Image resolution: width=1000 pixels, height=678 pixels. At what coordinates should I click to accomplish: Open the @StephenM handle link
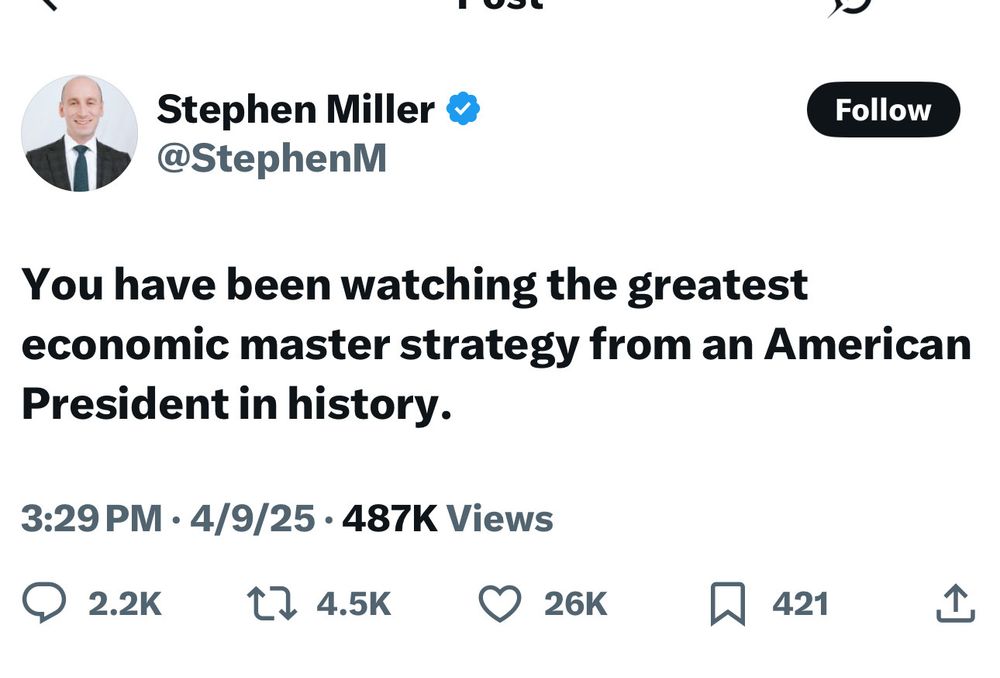272,158
